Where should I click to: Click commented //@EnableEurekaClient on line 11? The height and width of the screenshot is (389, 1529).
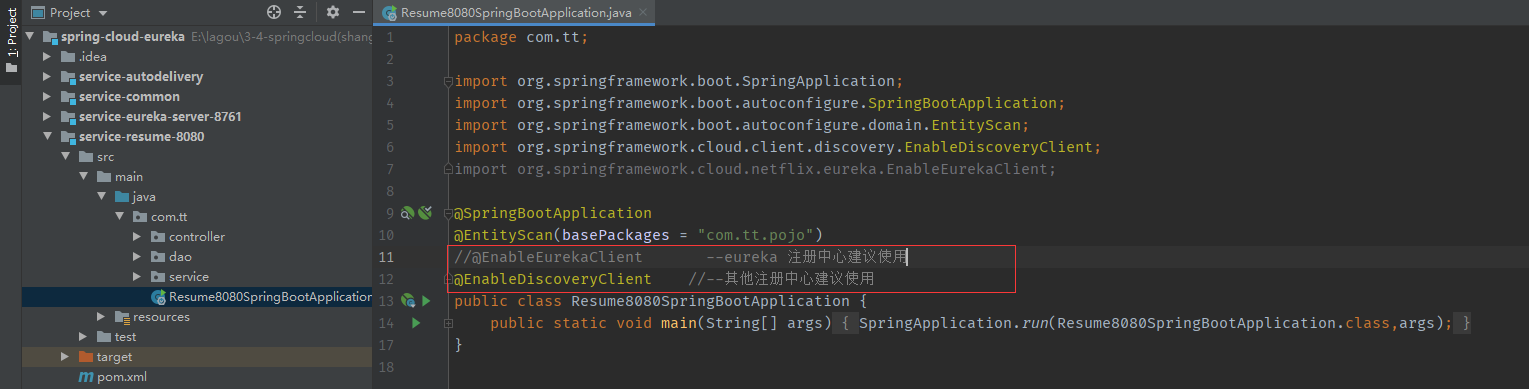click(548, 257)
